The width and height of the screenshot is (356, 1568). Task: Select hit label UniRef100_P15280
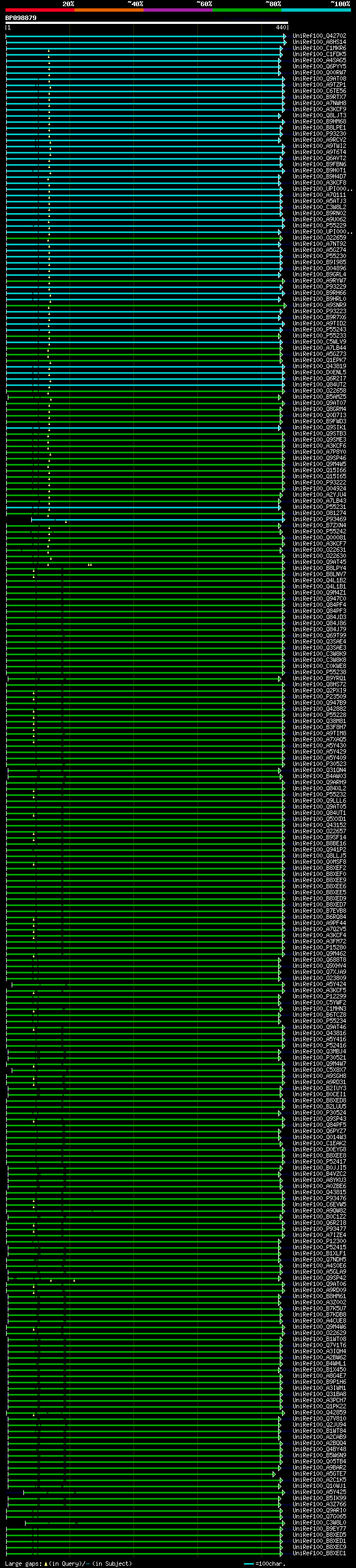click(319, 948)
